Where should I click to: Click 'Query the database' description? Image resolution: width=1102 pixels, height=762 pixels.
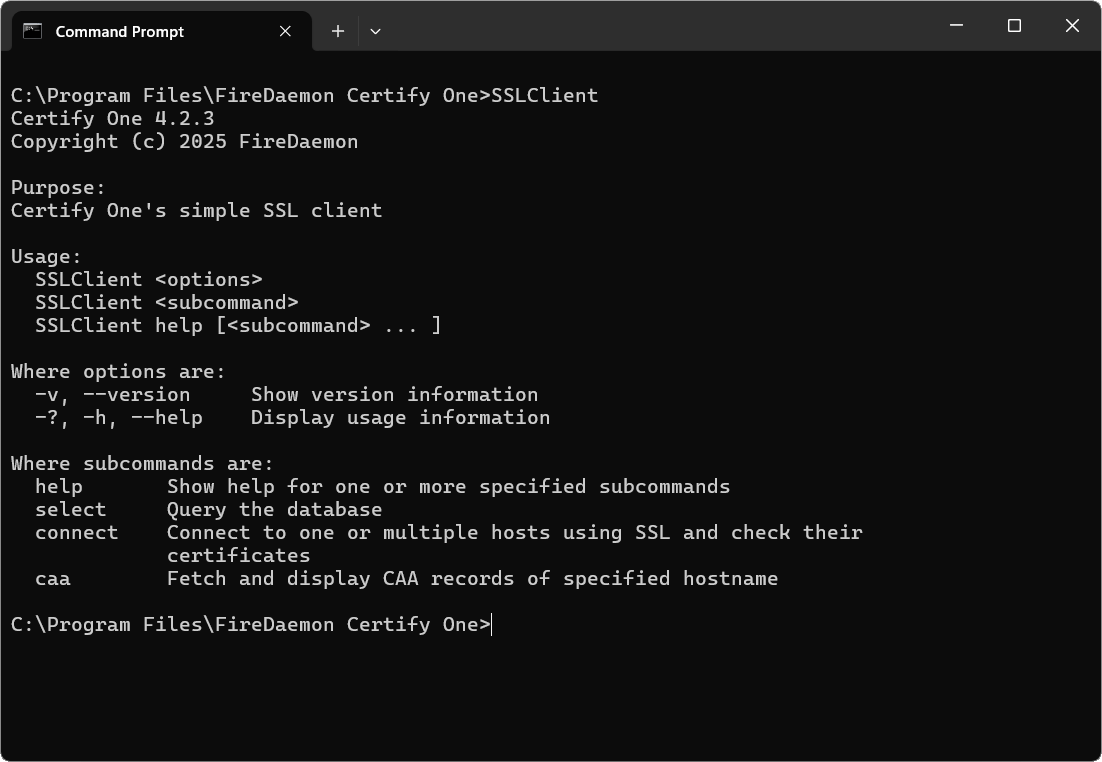tap(274, 510)
